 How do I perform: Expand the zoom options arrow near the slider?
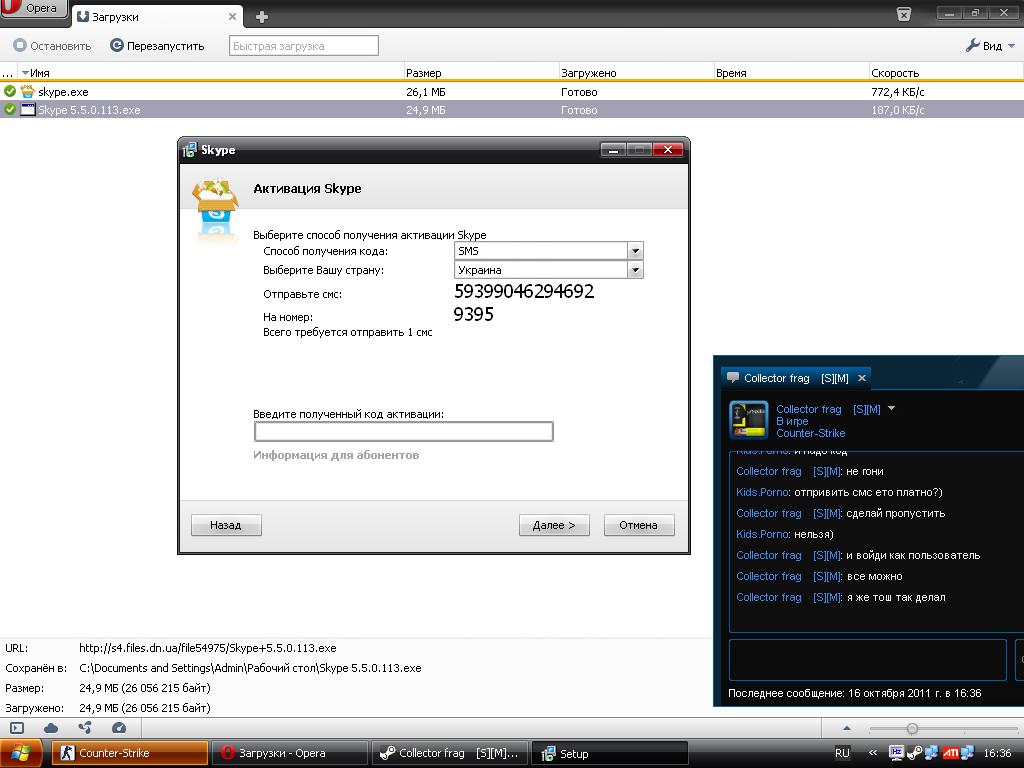coord(846,728)
